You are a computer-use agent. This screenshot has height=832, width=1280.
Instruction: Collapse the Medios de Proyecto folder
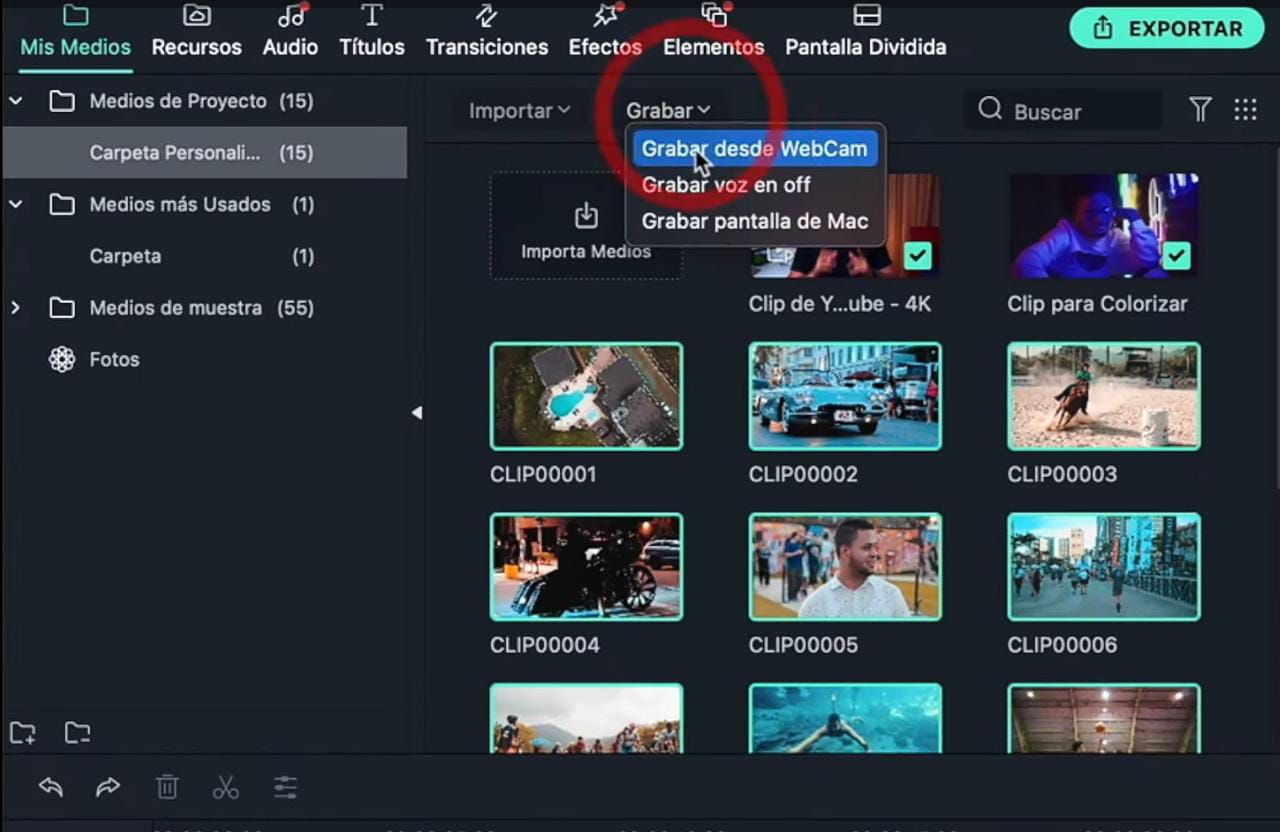[x=16, y=101]
